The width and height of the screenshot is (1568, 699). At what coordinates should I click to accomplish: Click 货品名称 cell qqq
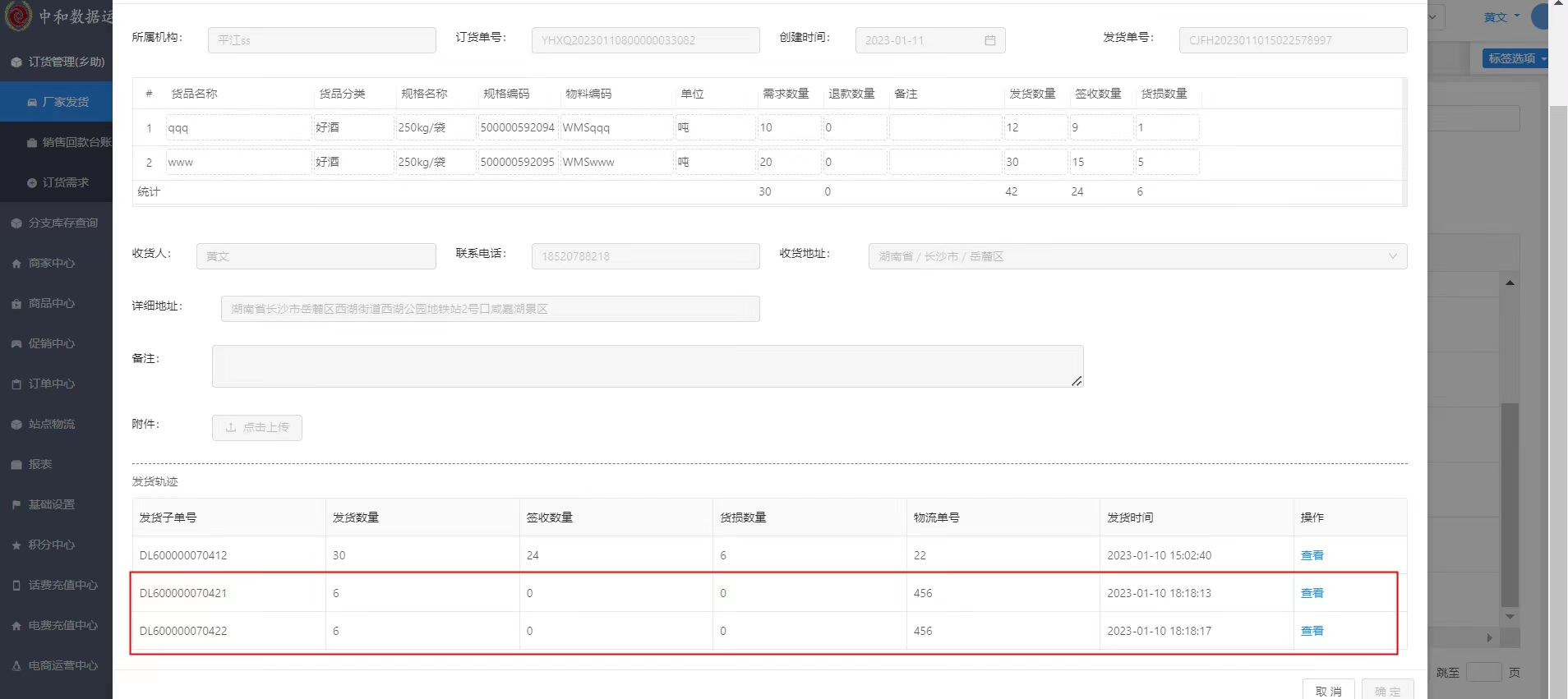coord(239,127)
